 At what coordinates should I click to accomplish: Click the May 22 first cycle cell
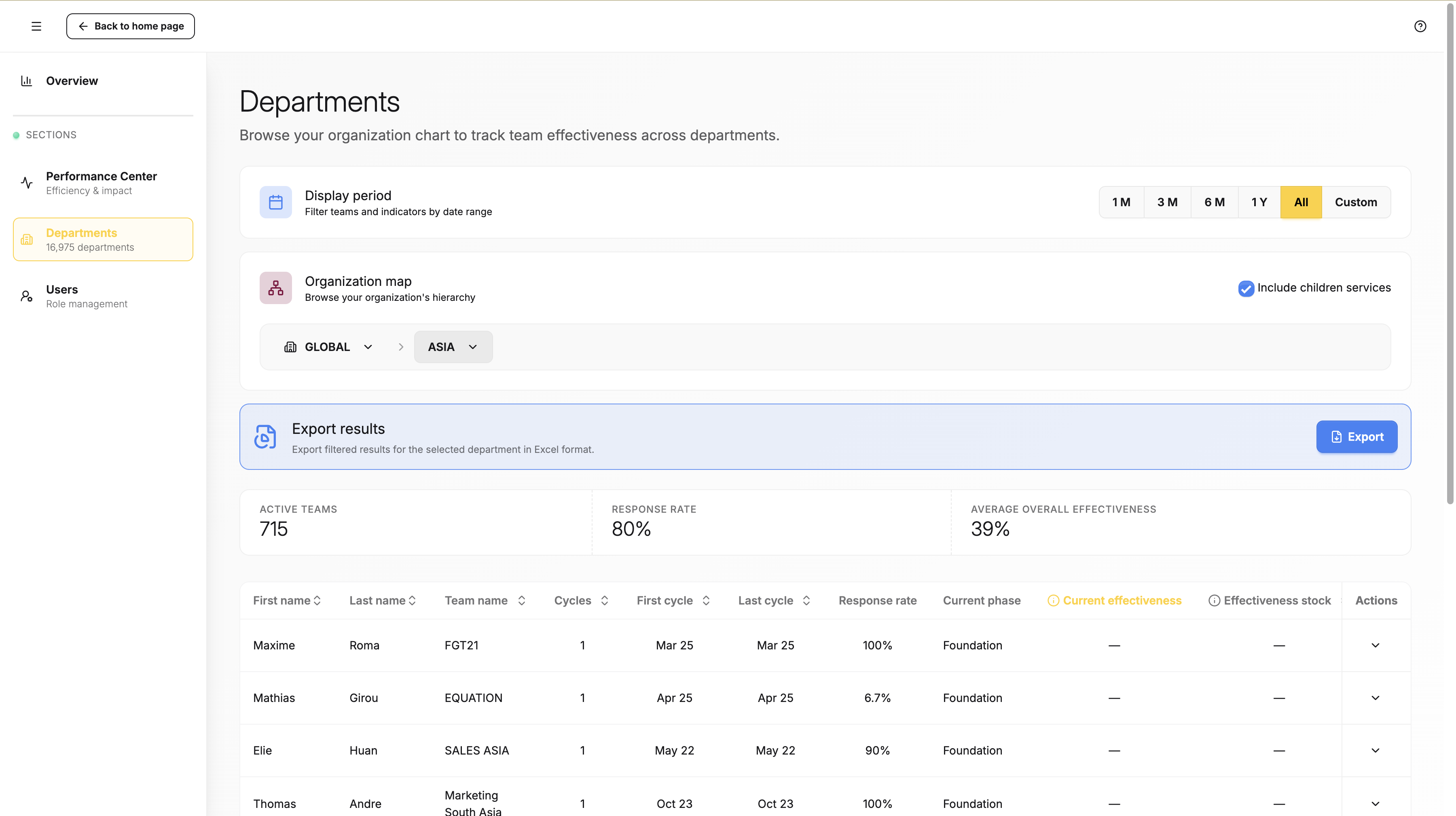point(674,750)
